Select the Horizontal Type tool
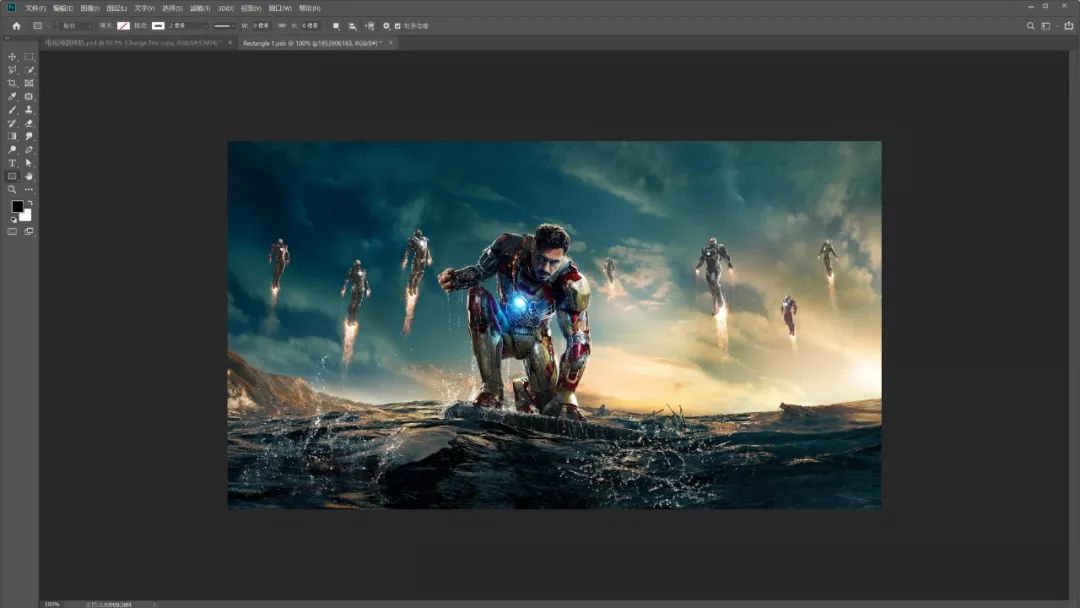 click(x=12, y=163)
